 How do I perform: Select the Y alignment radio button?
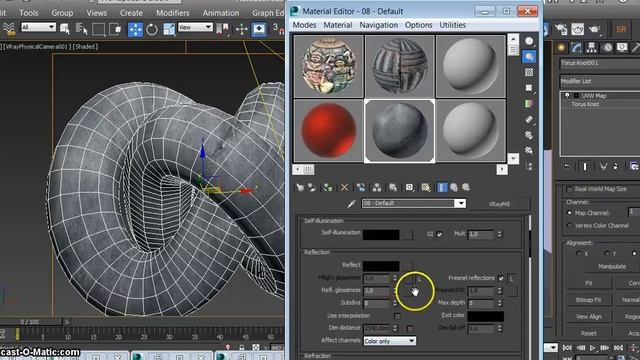[607, 253]
